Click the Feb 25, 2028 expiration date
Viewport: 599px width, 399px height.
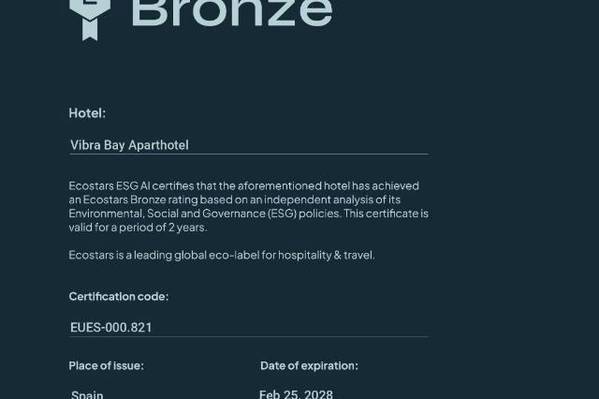[296, 394]
